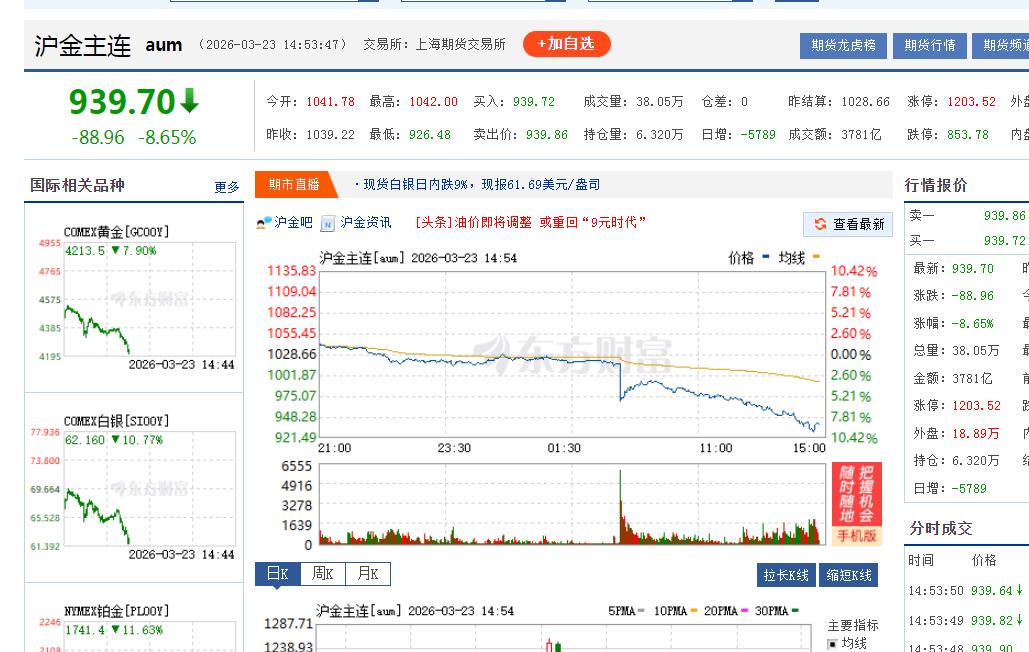Click the 沪金资讯 news icon
The height and width of the screenshot is (652, 1029).
coord(327,223)
